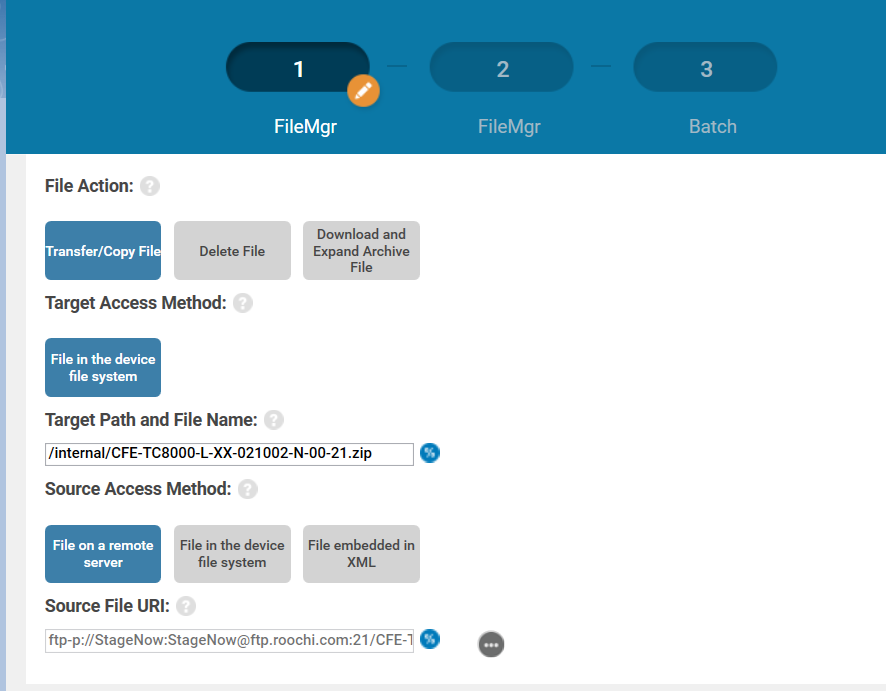Choose File in the device file system under Source Access Method
Screen dimensions: 886x691
(232, 554)
